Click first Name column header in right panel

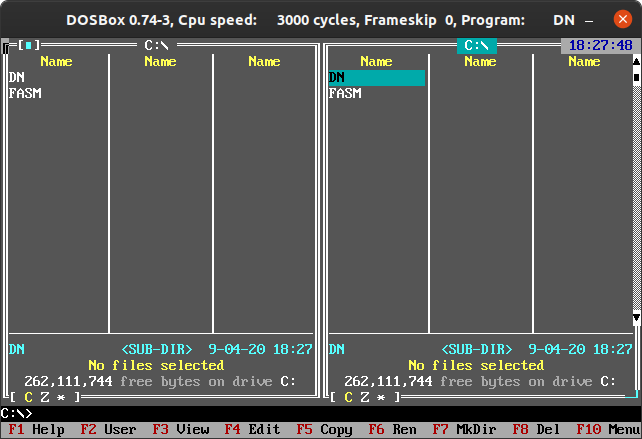pos(377,61)
